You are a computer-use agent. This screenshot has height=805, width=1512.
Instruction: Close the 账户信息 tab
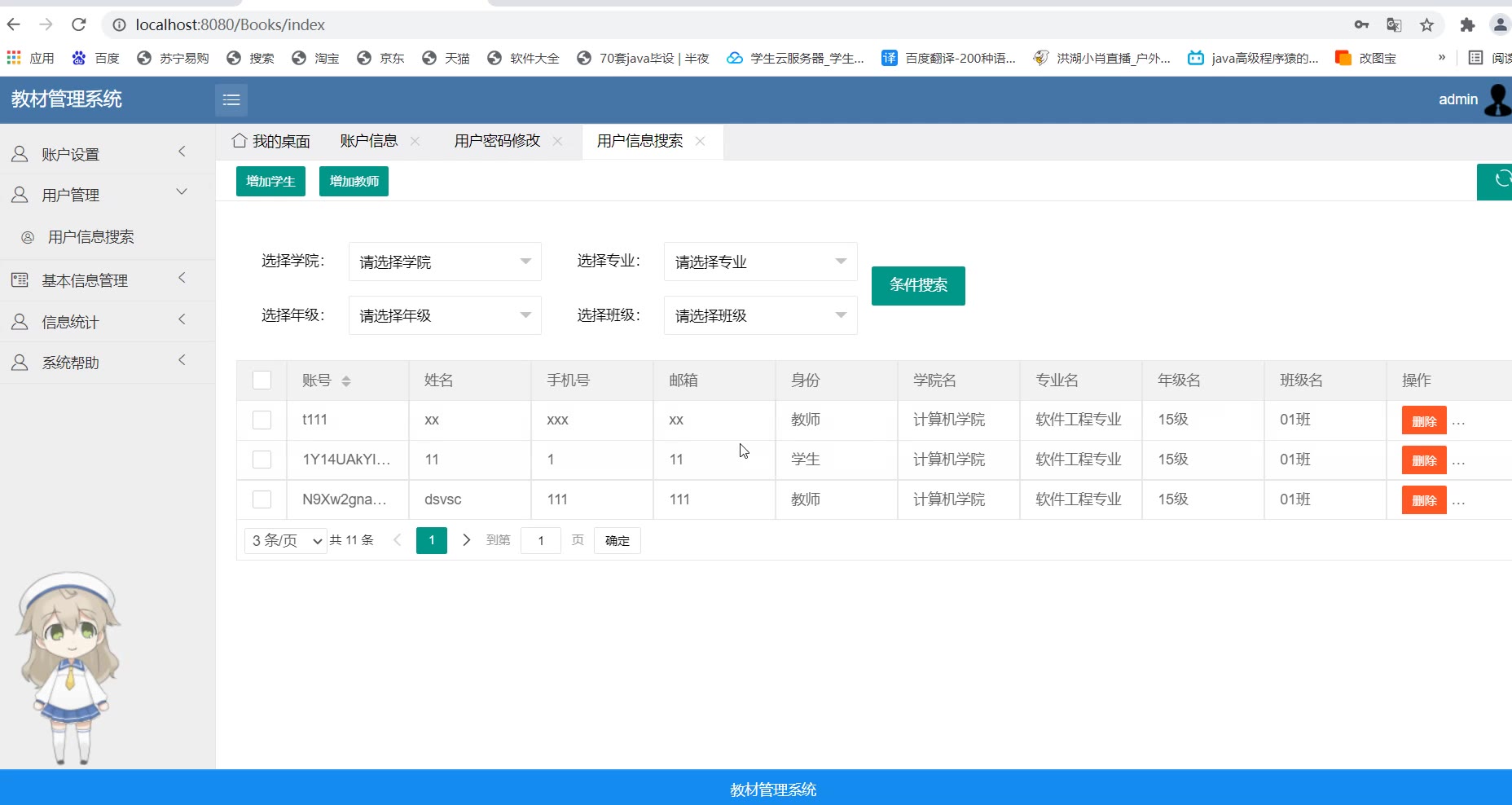(415, 141)
